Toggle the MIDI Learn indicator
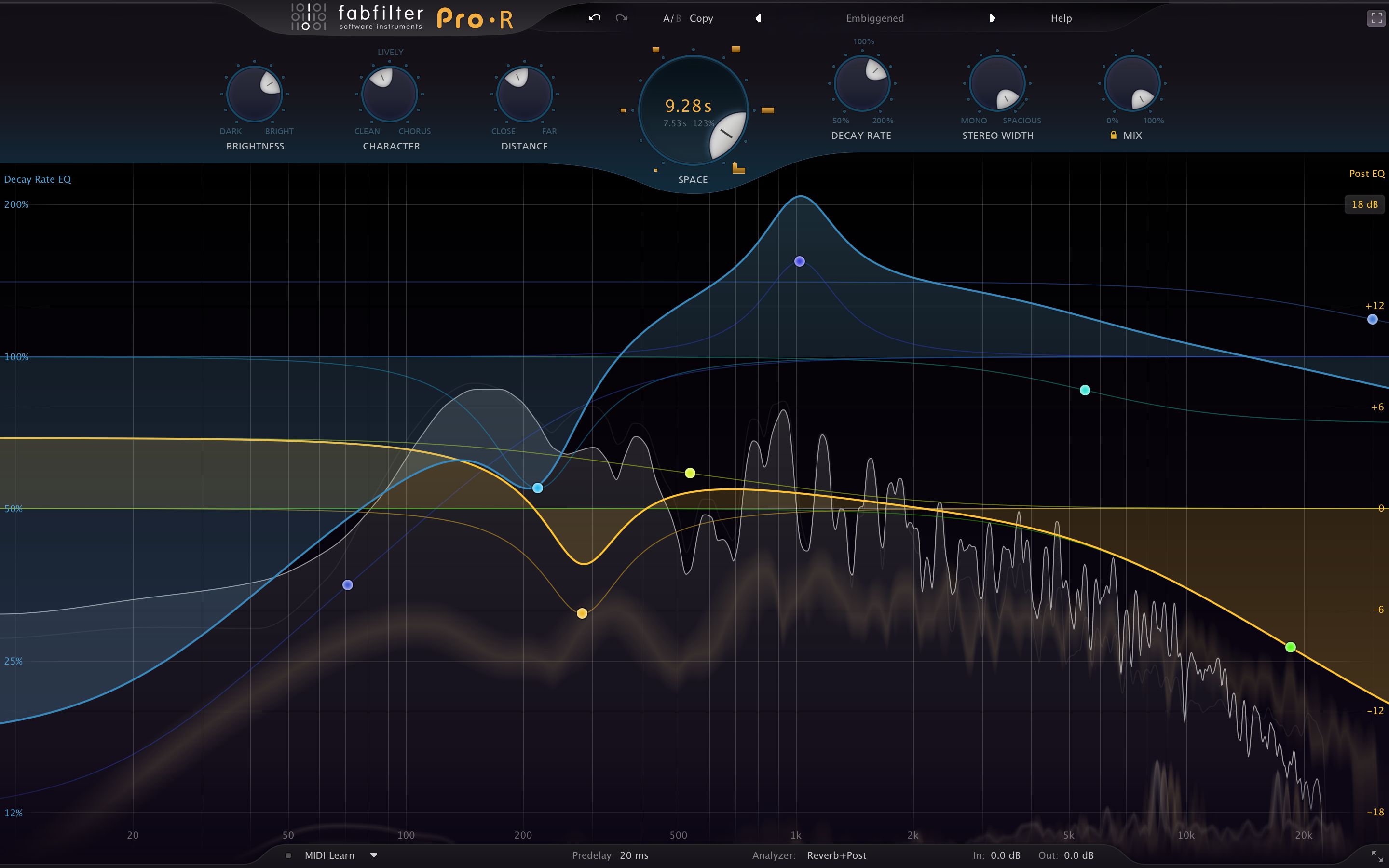This screenshot has height=868, width=1389. (288, 855)
